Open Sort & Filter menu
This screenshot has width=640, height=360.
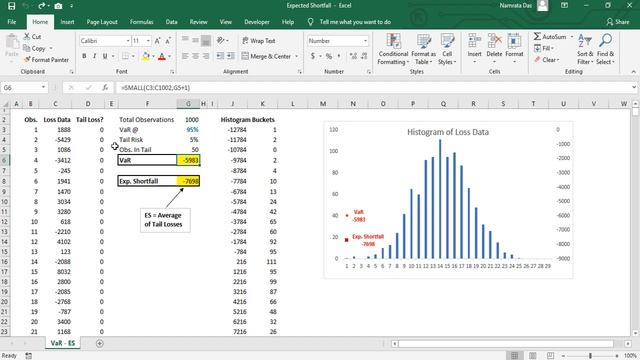coord(585,49)
